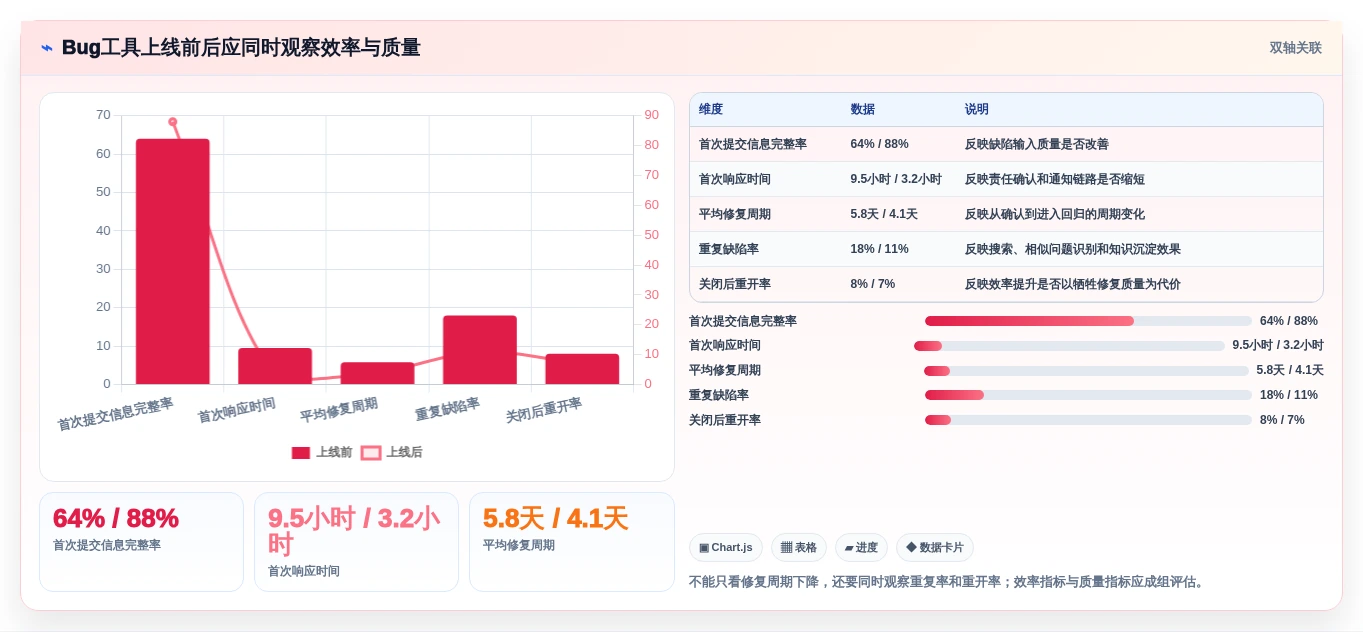This screenshot has height=632, width=1363.
Task: Click the 64% / 88% data card
Action: pos(141,542)
